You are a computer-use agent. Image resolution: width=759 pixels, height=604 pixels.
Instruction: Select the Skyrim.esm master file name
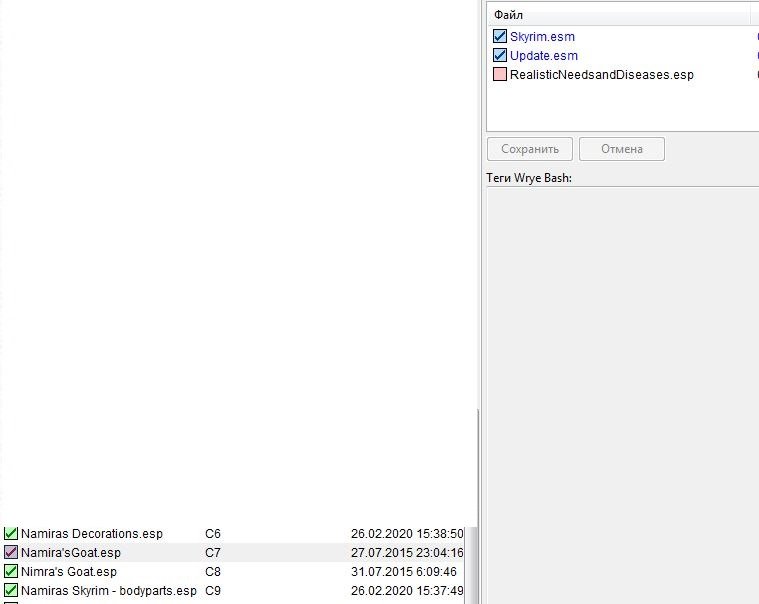click(542, 37)
